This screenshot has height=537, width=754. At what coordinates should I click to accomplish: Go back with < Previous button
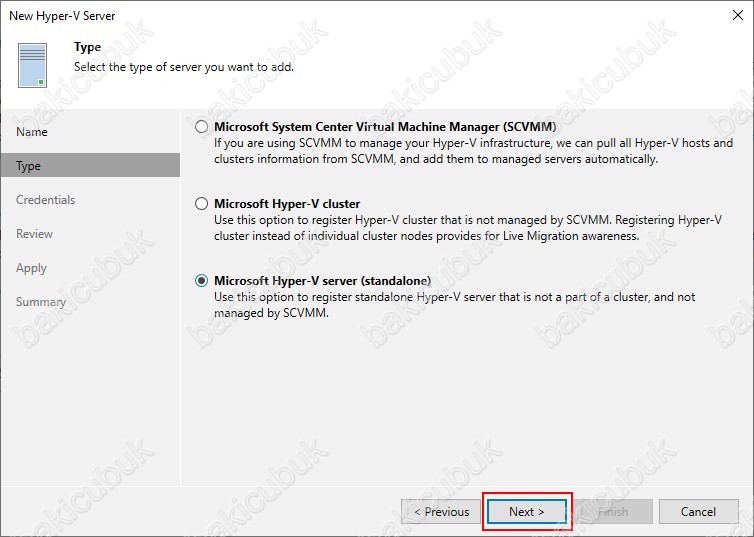click(x=441, y=512)
